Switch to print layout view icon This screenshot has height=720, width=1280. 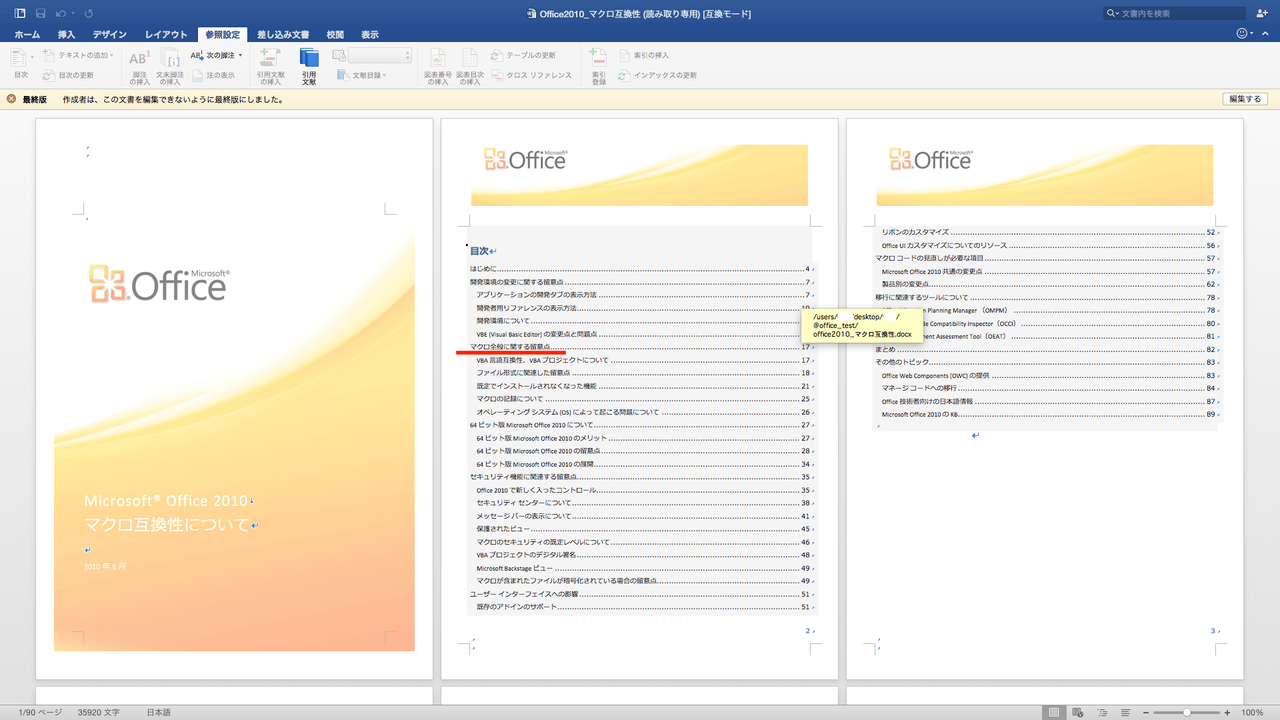pos(1053,712)
